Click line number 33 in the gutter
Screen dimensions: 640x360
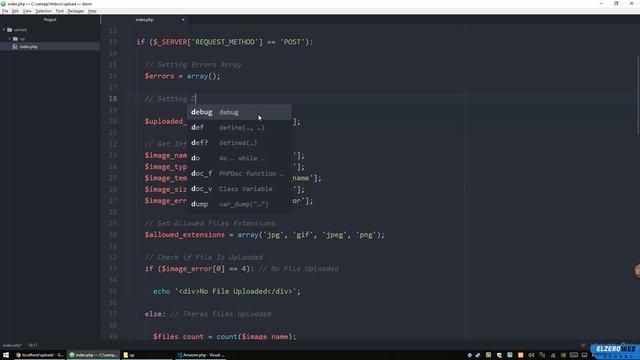pyautogui.click(x=113, y=269)
